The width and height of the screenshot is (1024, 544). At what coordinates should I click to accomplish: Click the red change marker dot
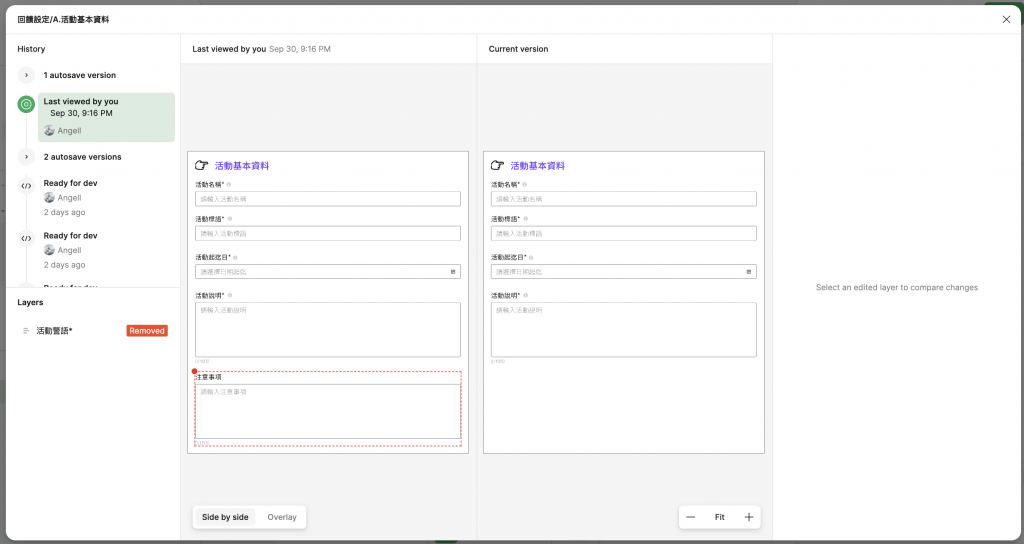(x=195, y=372)
